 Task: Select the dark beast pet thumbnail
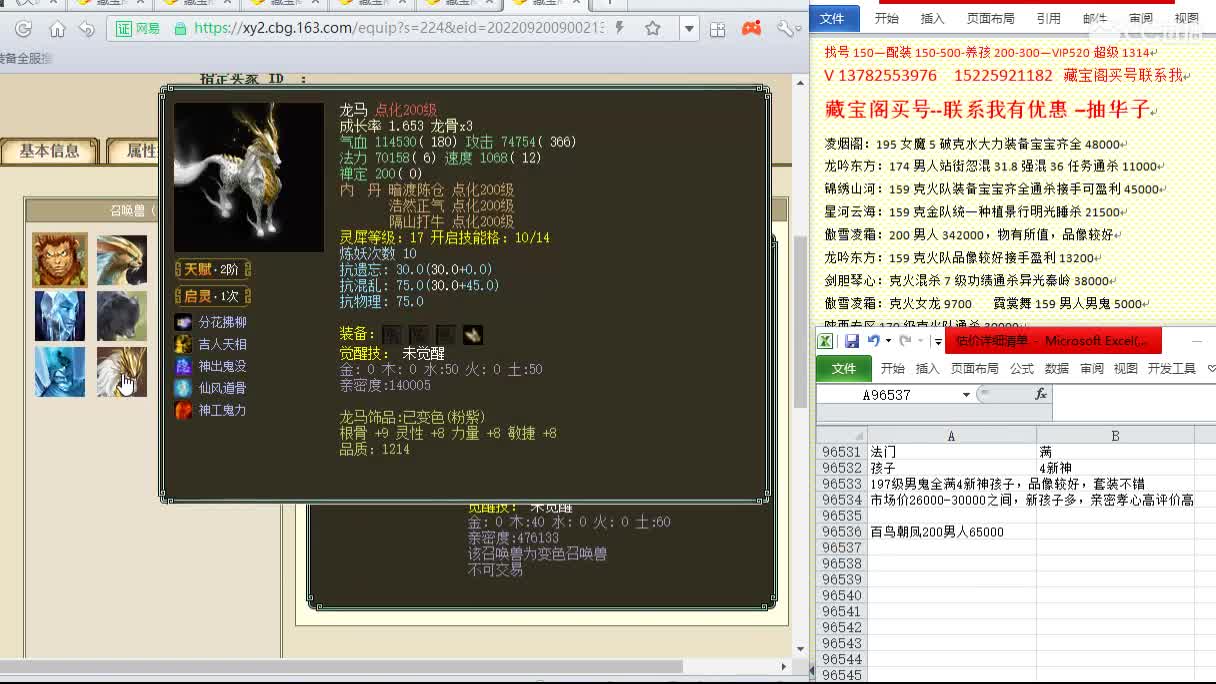[122, 316]
